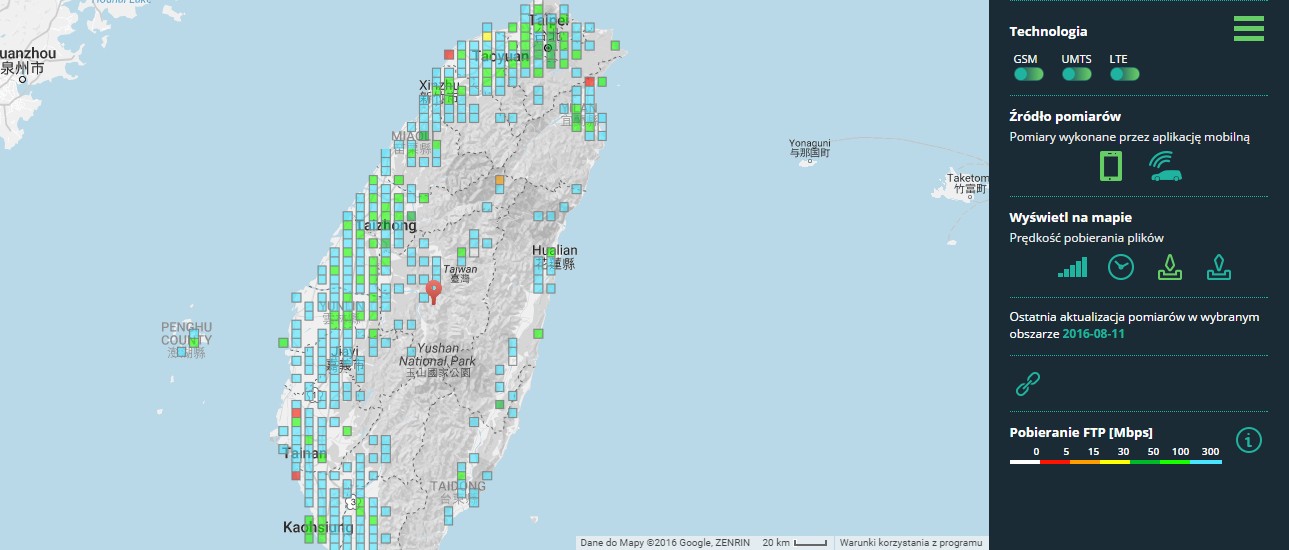
Task: Toggle the UMTS technology switch
Action: click(x=1076, y=74)
